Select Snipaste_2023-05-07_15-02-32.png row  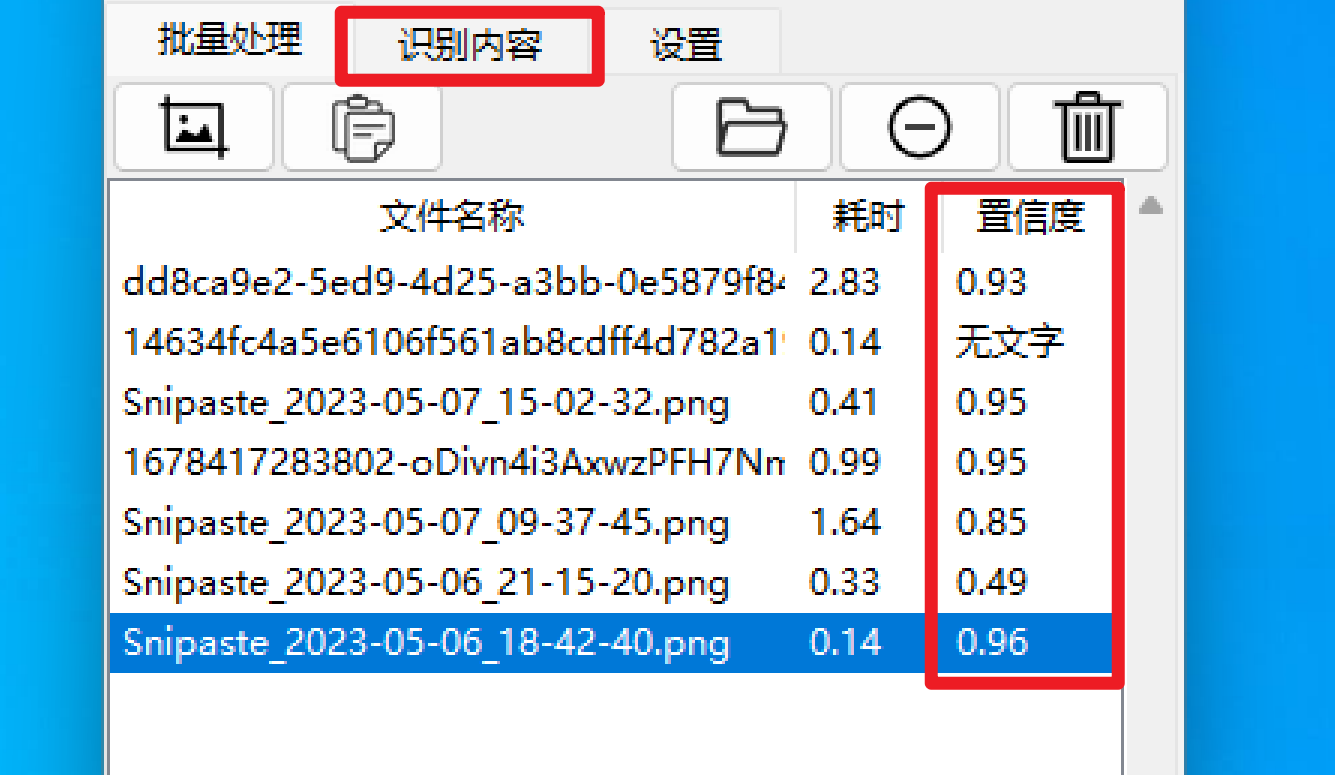tap(611, 402)
